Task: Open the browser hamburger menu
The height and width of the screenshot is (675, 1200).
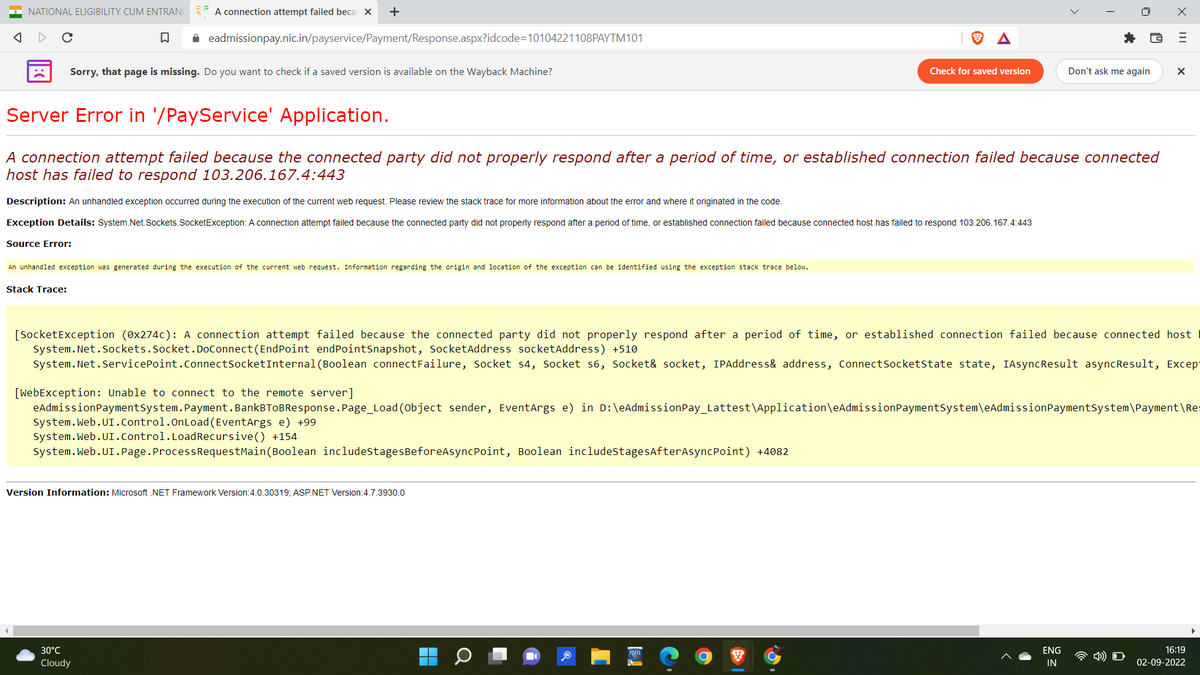Action: (x=1182, y=37)
